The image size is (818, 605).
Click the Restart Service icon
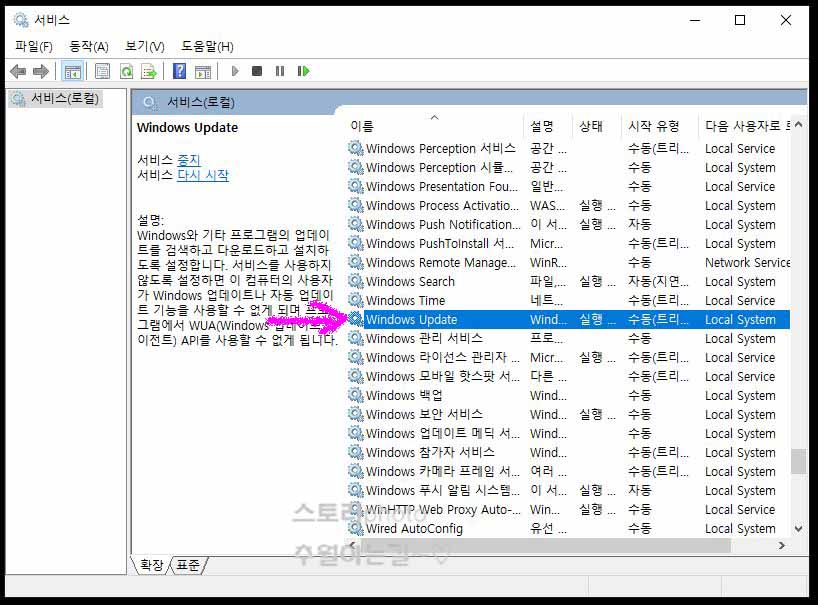point(303,71)
